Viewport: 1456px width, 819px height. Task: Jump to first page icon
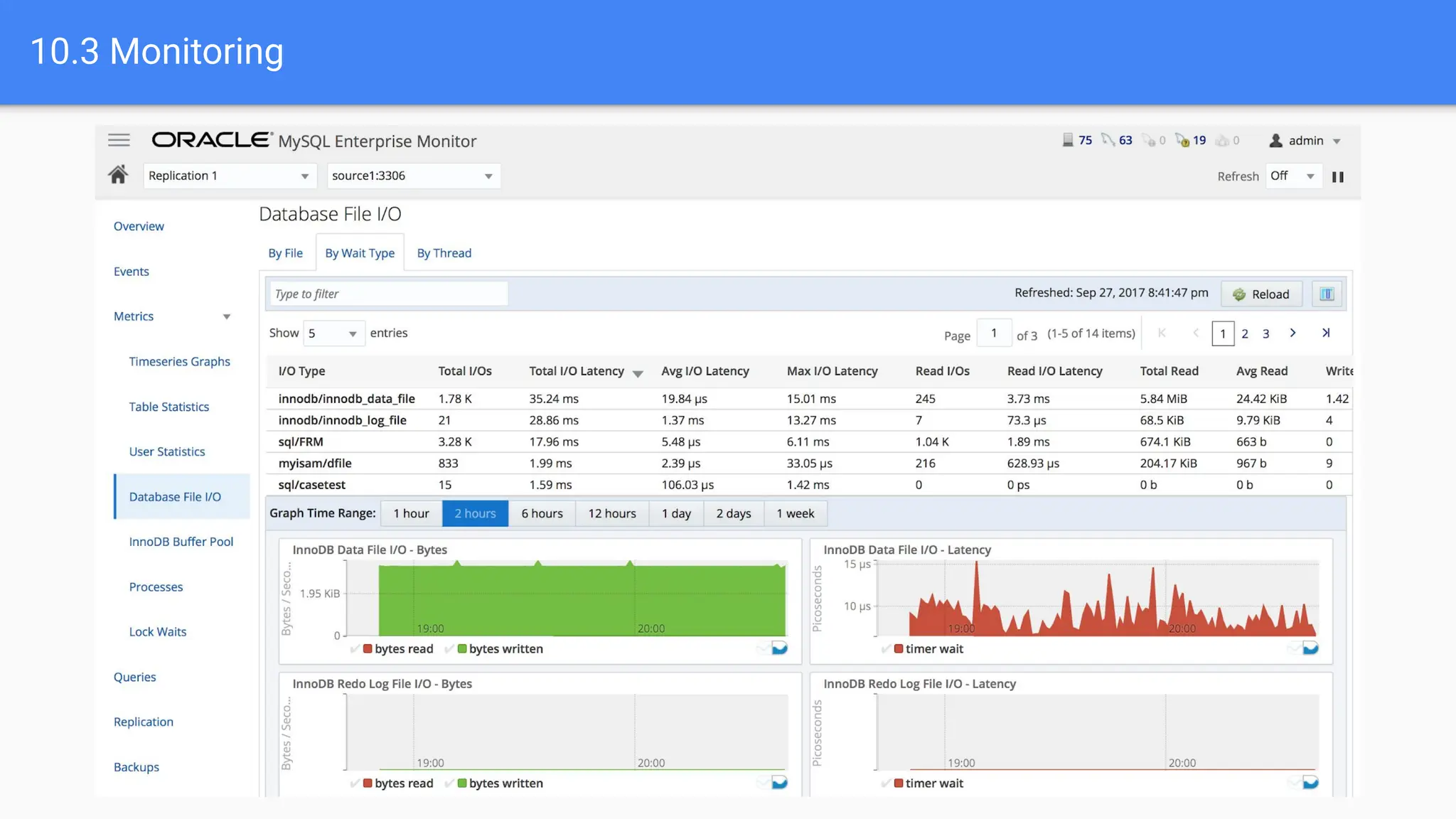pyautogui.click(x=1162, y=333)
